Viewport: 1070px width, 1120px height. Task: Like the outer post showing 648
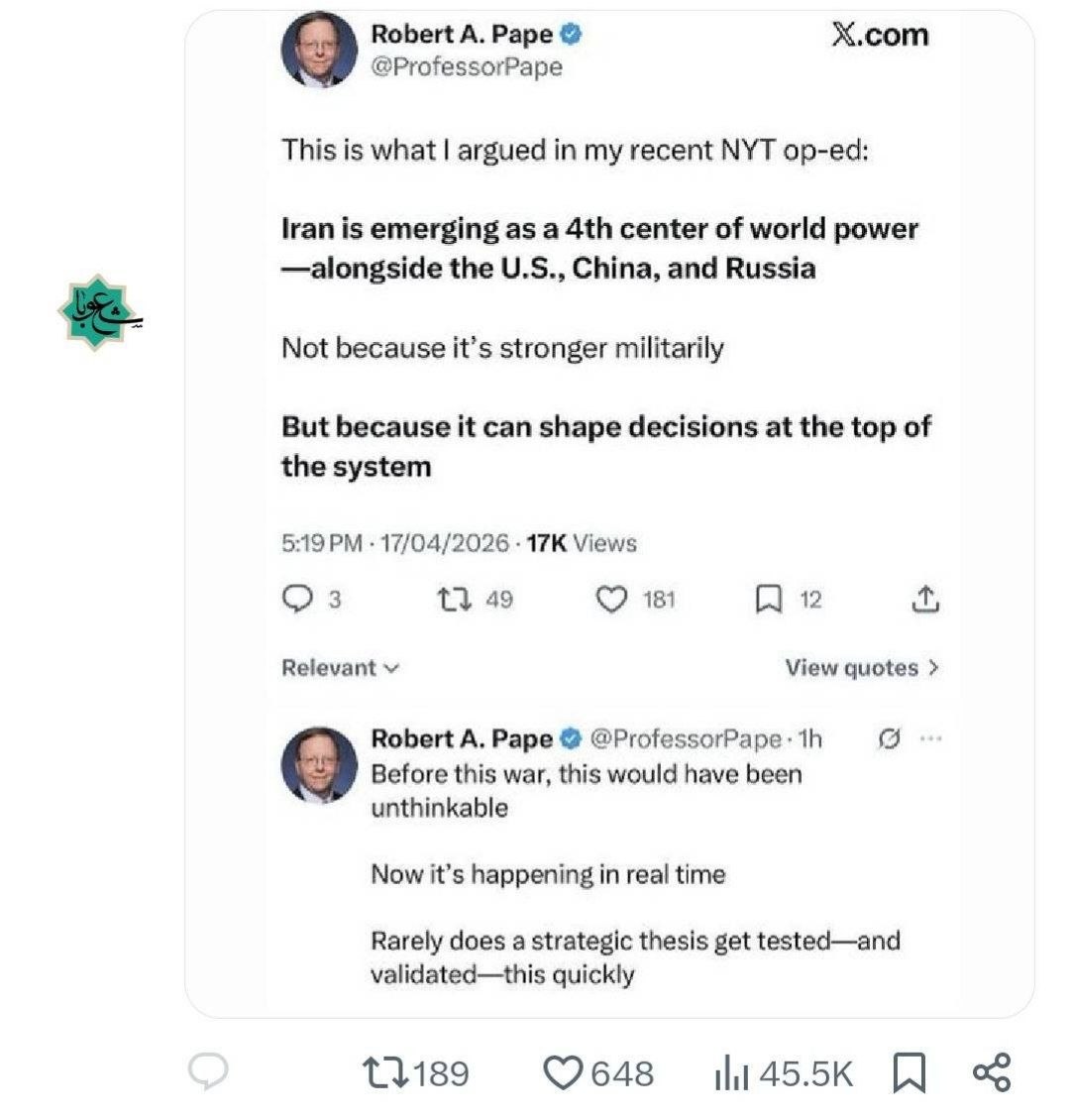point(565,1072)
